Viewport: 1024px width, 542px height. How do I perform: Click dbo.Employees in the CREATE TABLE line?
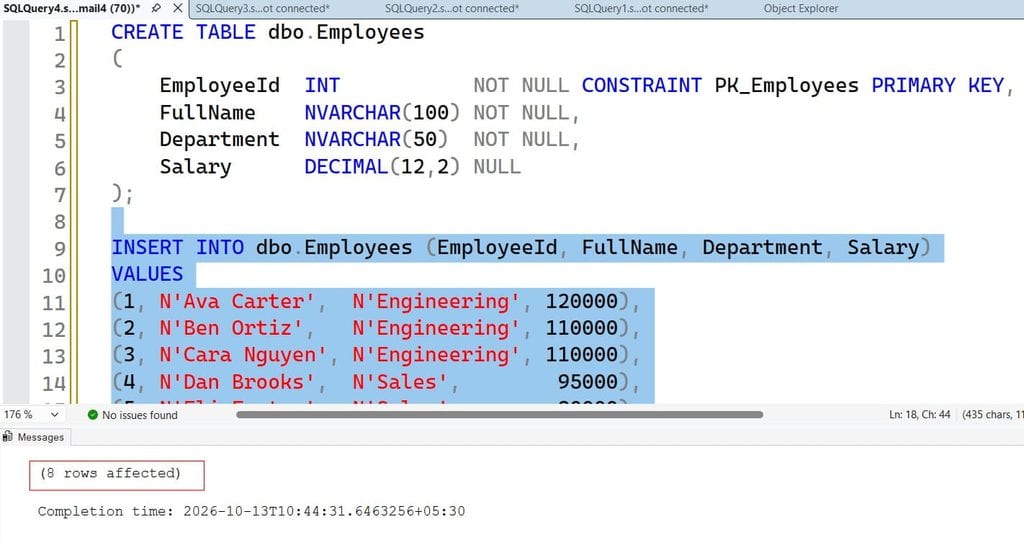[x=346, y=32]
